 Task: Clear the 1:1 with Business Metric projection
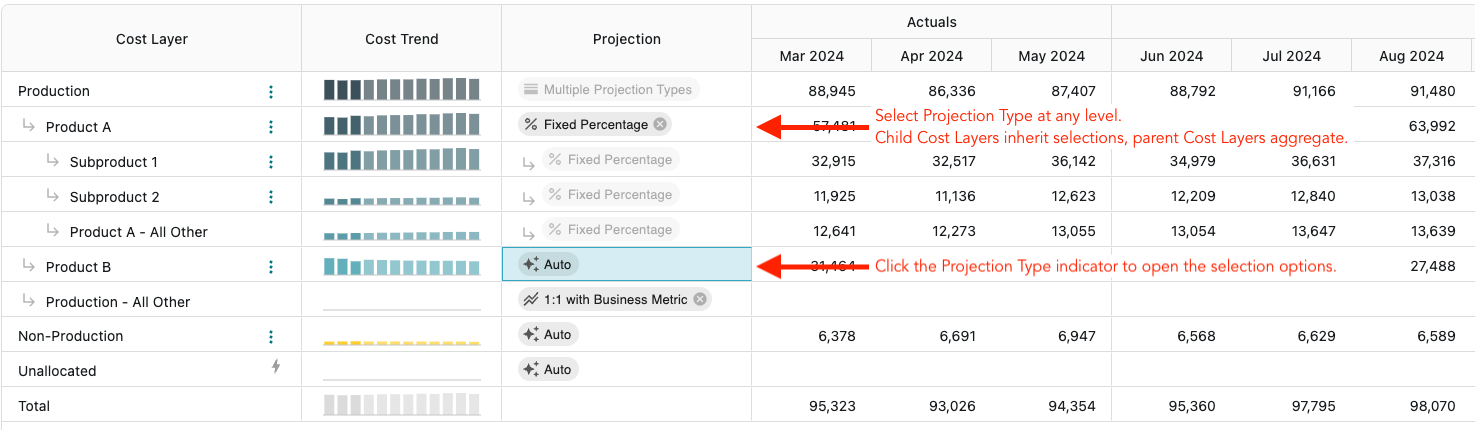click(x=700, y=299)
